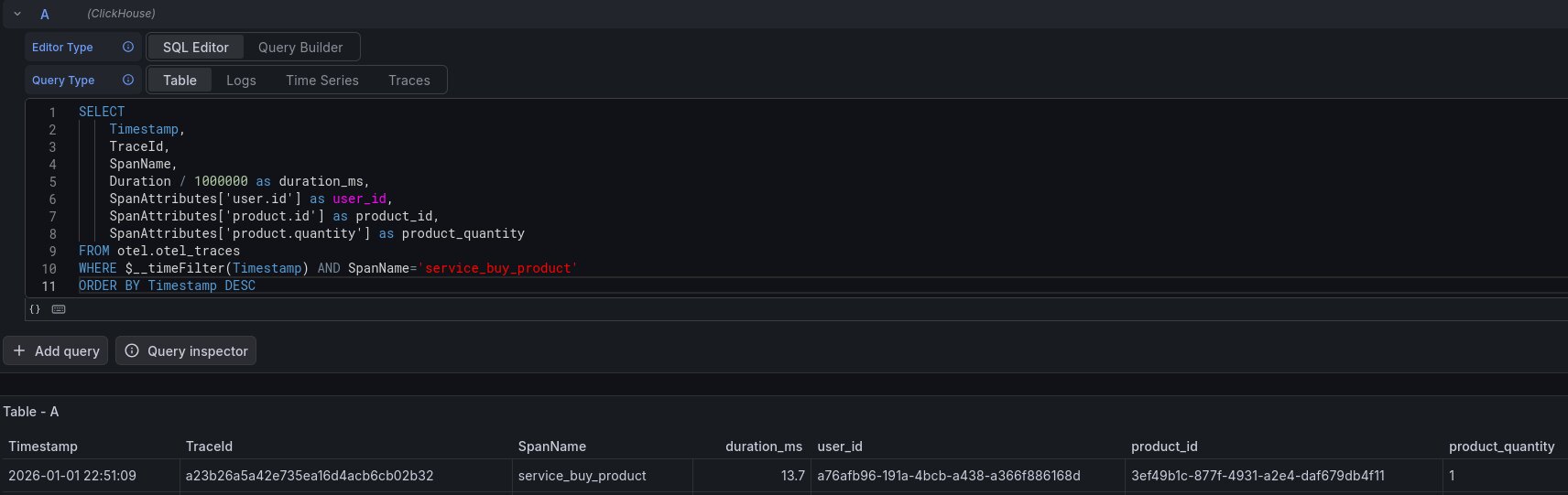1568x495 pixels.
Task: Sort by the Timestamp column header
Action: pos(43,447)
